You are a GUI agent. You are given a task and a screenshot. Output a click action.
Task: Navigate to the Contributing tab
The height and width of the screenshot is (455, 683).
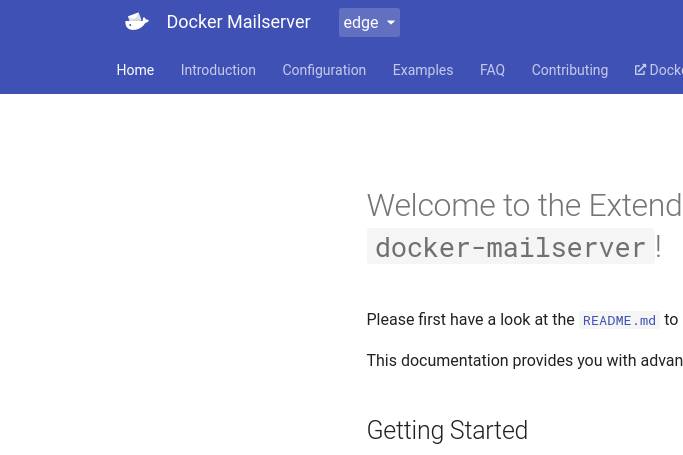(570, 70)
